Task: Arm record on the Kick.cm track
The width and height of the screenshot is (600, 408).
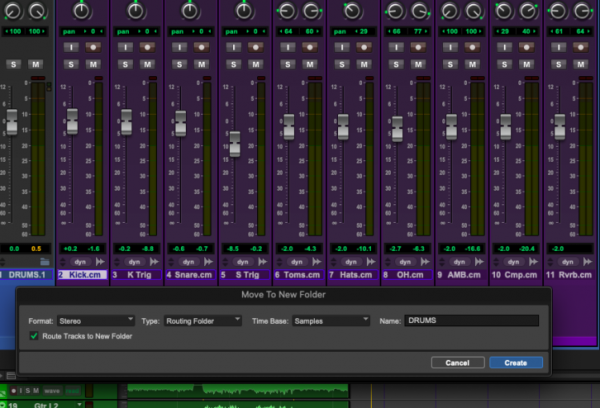Action: (93, 47)
